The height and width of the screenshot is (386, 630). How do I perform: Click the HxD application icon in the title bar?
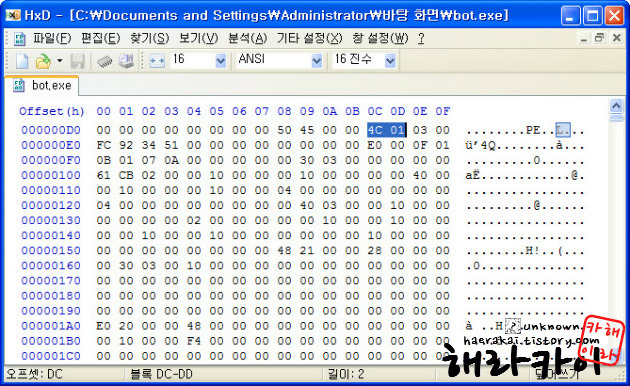(x=13, y=15)
